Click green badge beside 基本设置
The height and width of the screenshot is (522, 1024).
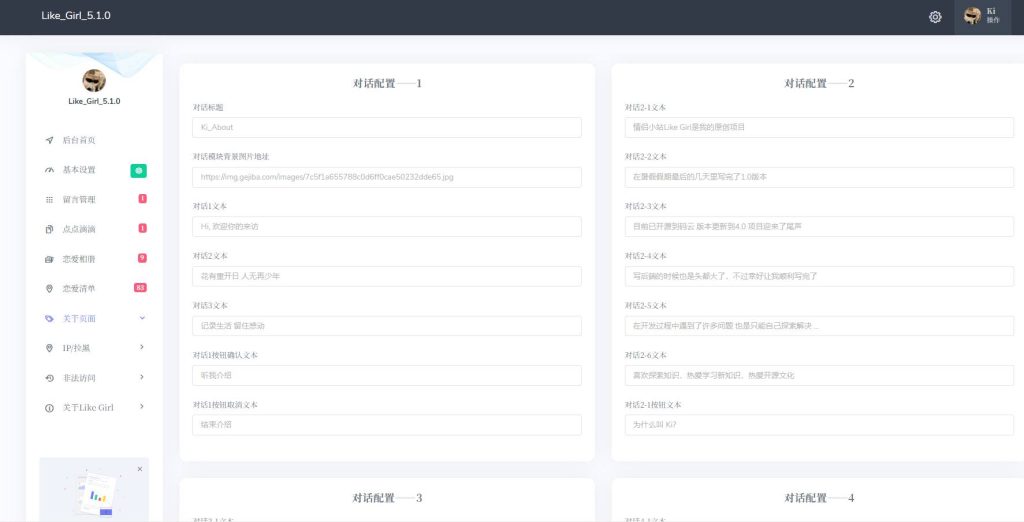point(138,171)
